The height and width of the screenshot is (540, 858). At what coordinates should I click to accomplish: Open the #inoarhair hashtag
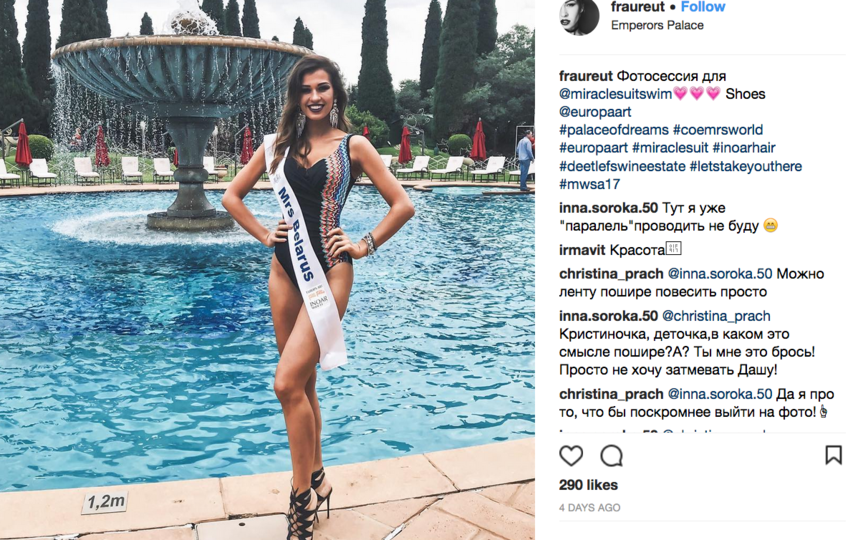coord(744,148)
